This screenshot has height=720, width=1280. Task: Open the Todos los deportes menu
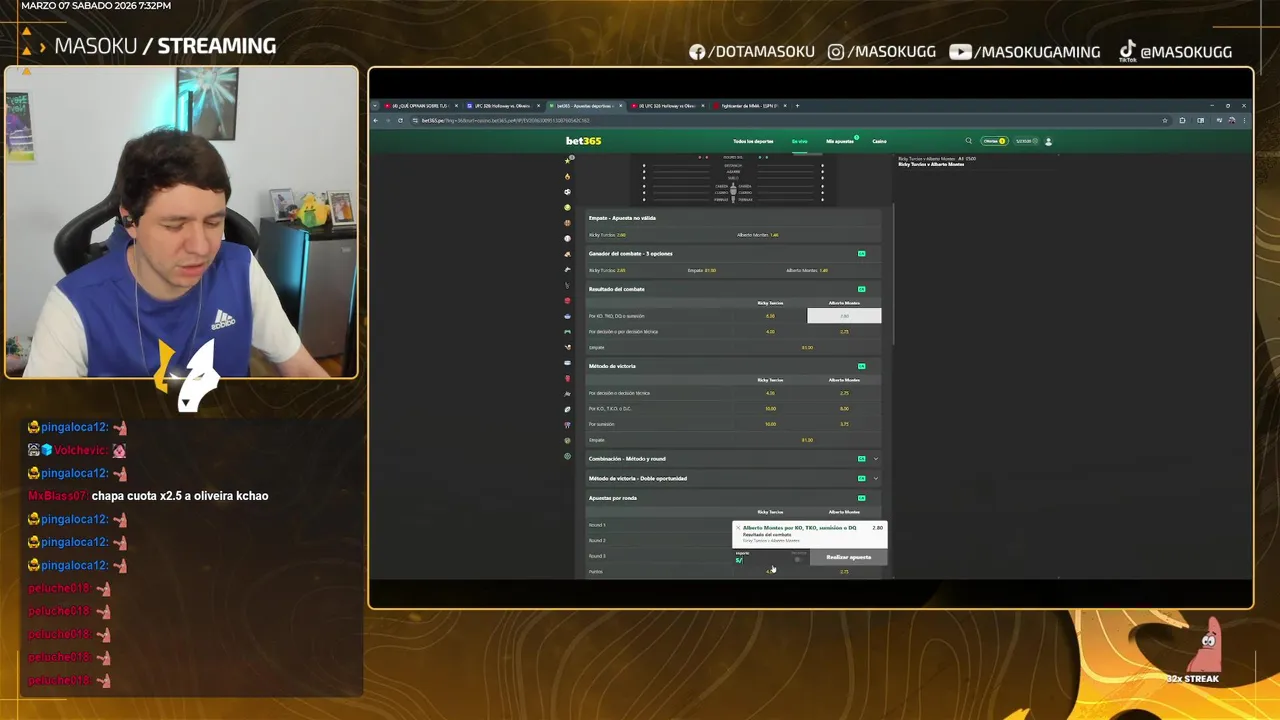(x=753, y=141)
